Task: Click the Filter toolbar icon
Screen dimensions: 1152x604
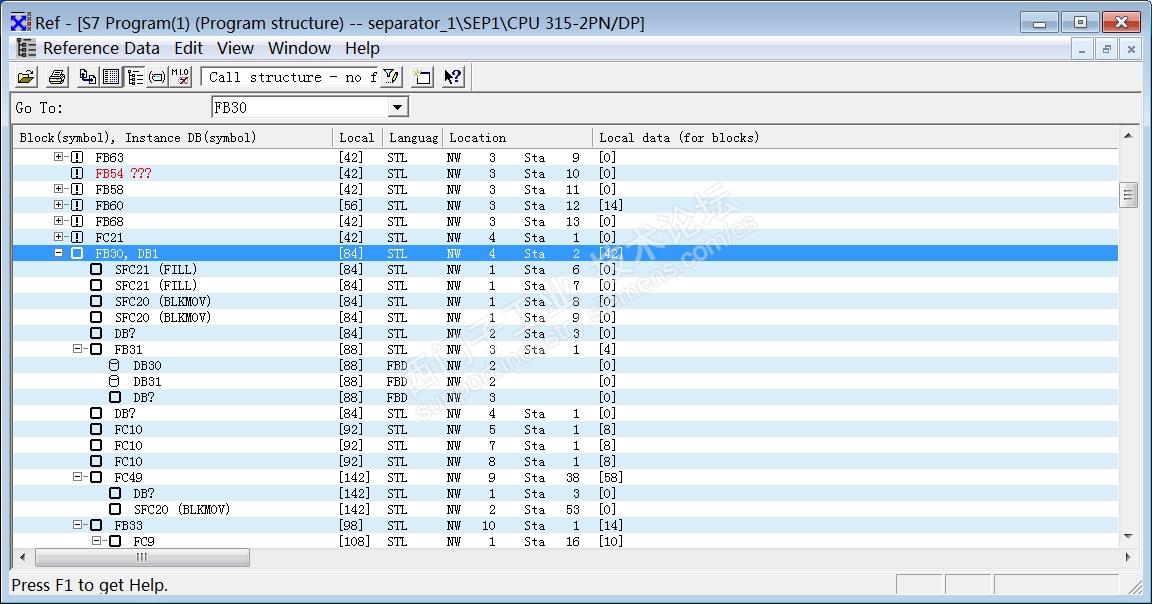Action: pos(392,76)
